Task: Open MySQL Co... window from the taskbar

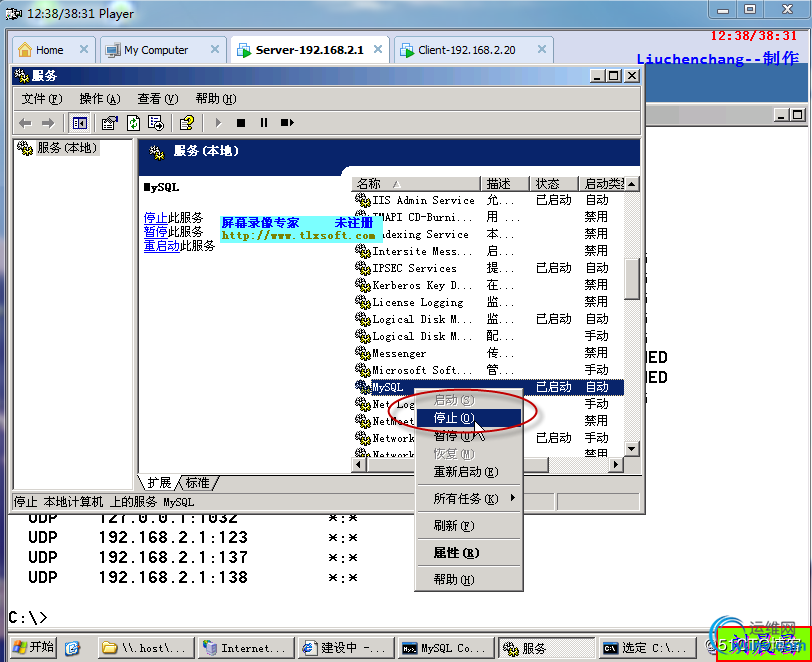Action: pyautogui.click(x=443, y=648)
